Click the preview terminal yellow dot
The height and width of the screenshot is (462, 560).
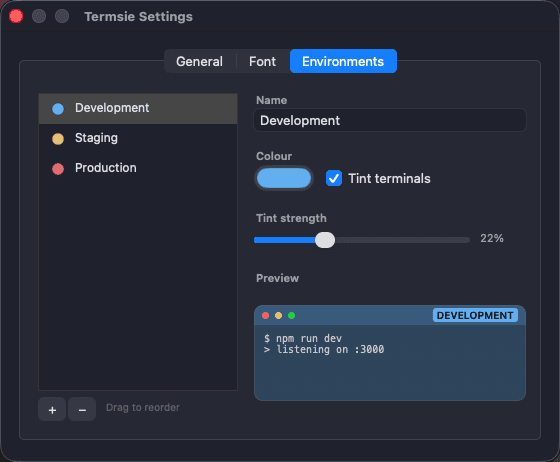279,316
